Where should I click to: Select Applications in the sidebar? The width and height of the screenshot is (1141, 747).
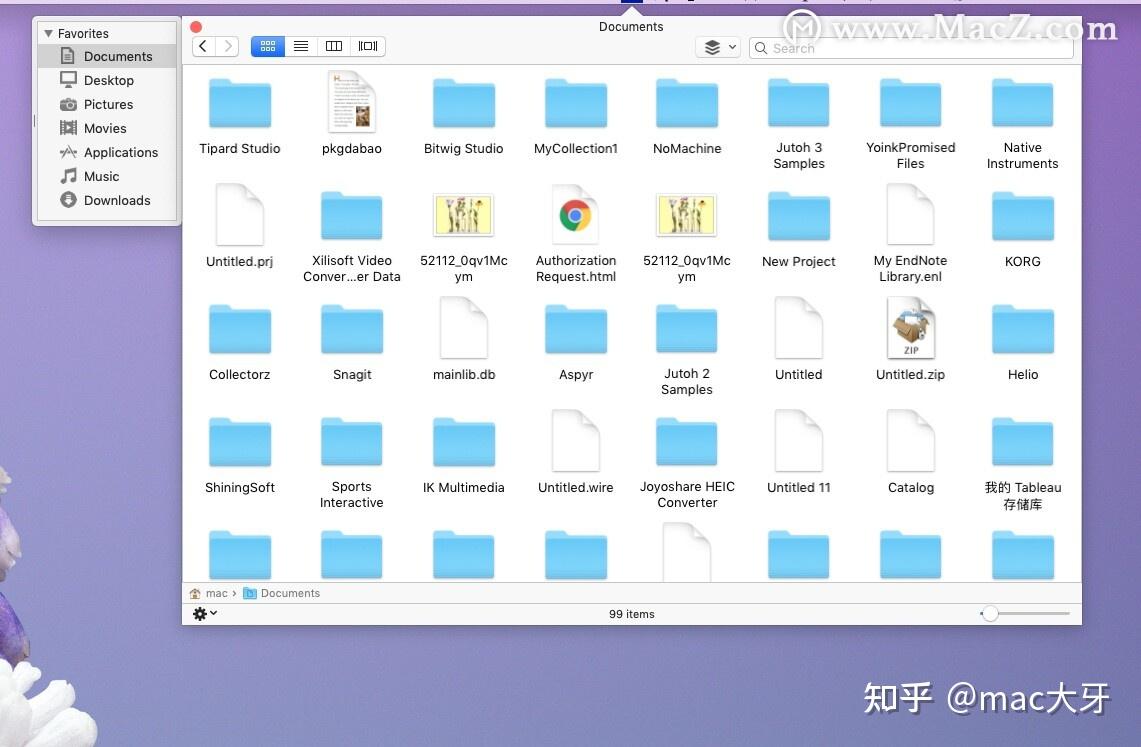click(x=119, y=152)
